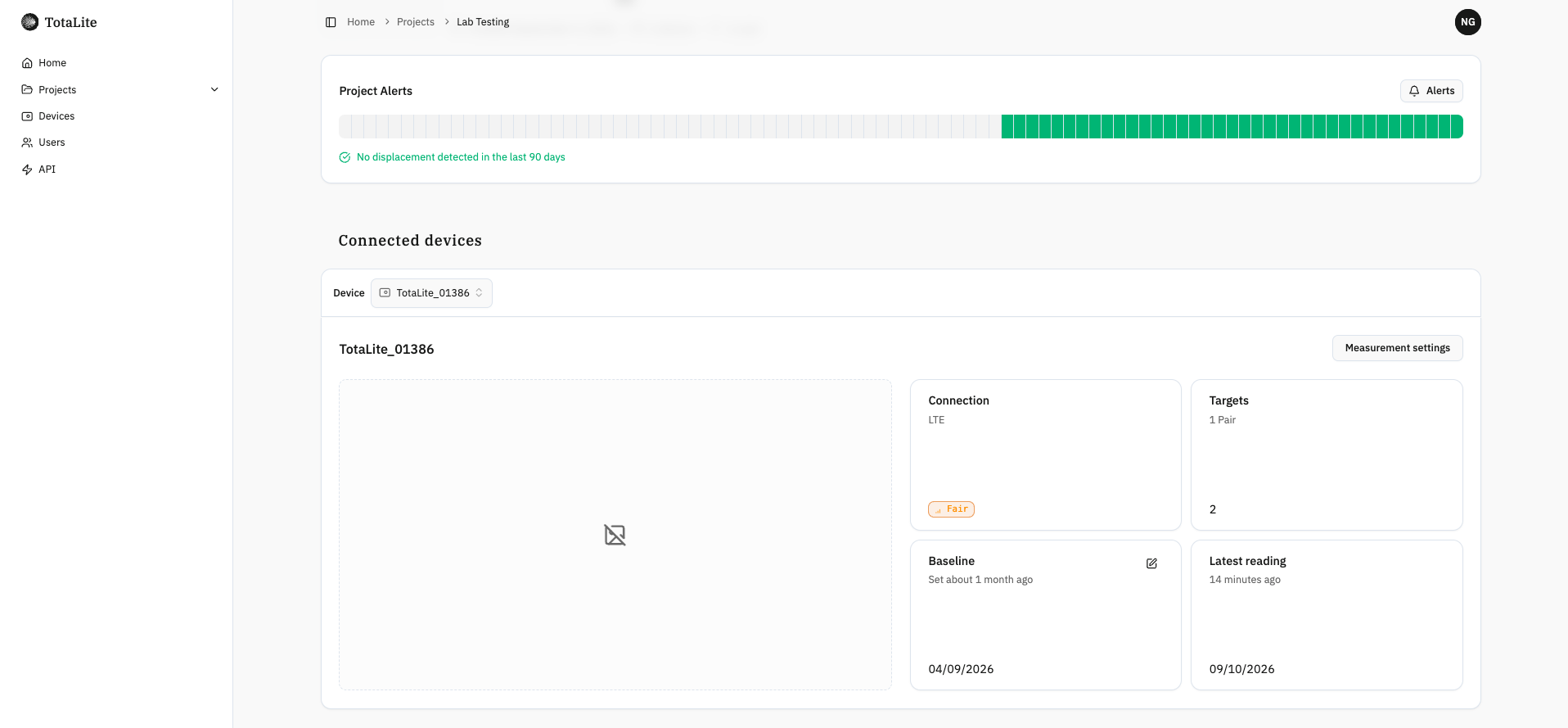1568x728 pixels.
Task: Click baseline date 04/09/2026
Action: click(x=961, y=669)
